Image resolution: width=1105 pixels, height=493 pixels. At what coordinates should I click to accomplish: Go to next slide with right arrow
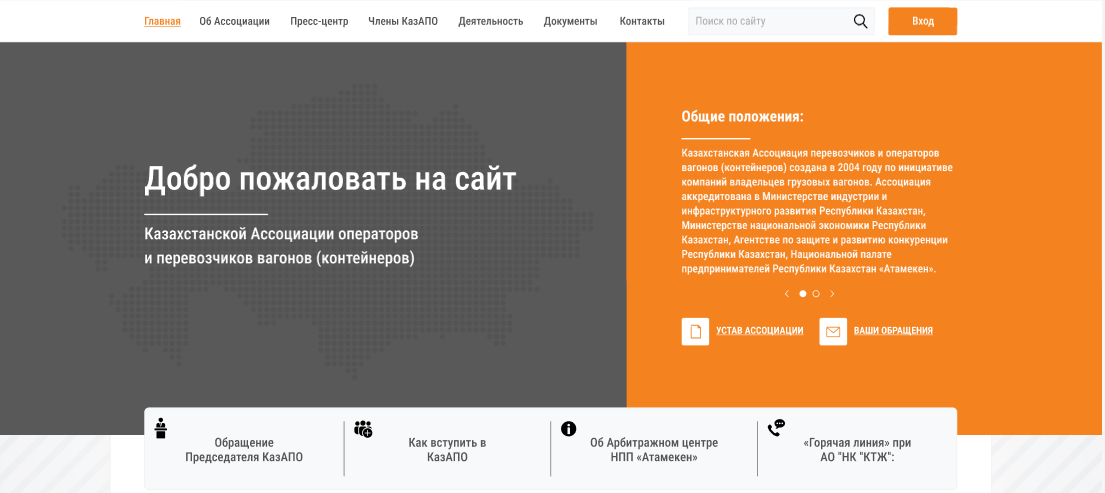coord(832,294)
